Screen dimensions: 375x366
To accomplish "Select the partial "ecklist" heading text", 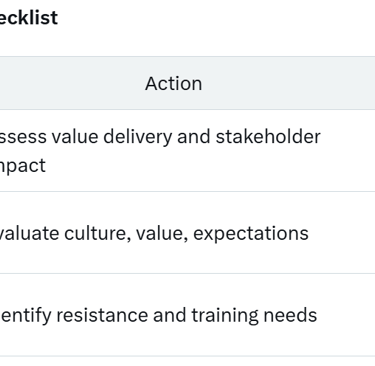I will pos(29,17).
